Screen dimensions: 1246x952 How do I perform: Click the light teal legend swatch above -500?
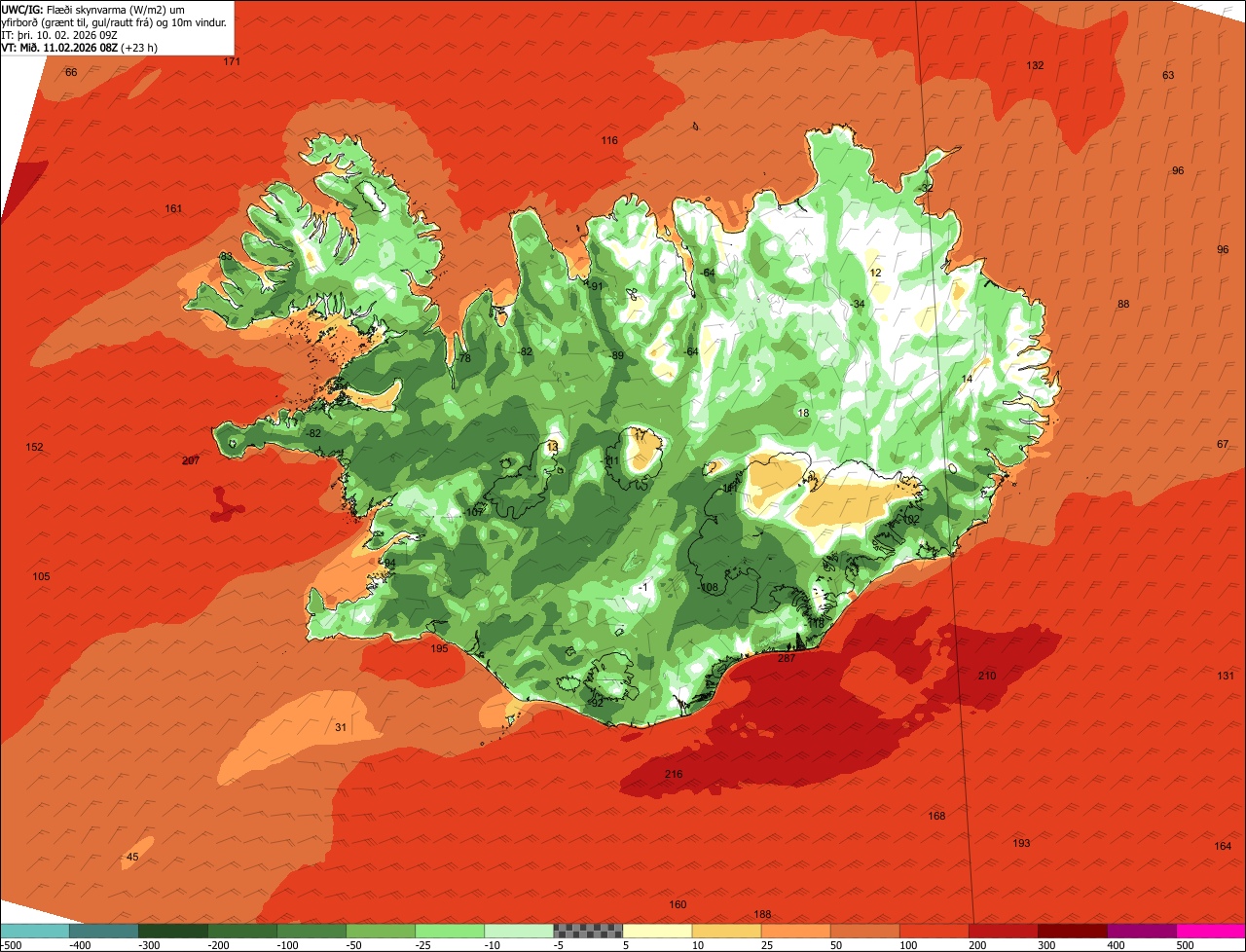[x=35, y=931]
